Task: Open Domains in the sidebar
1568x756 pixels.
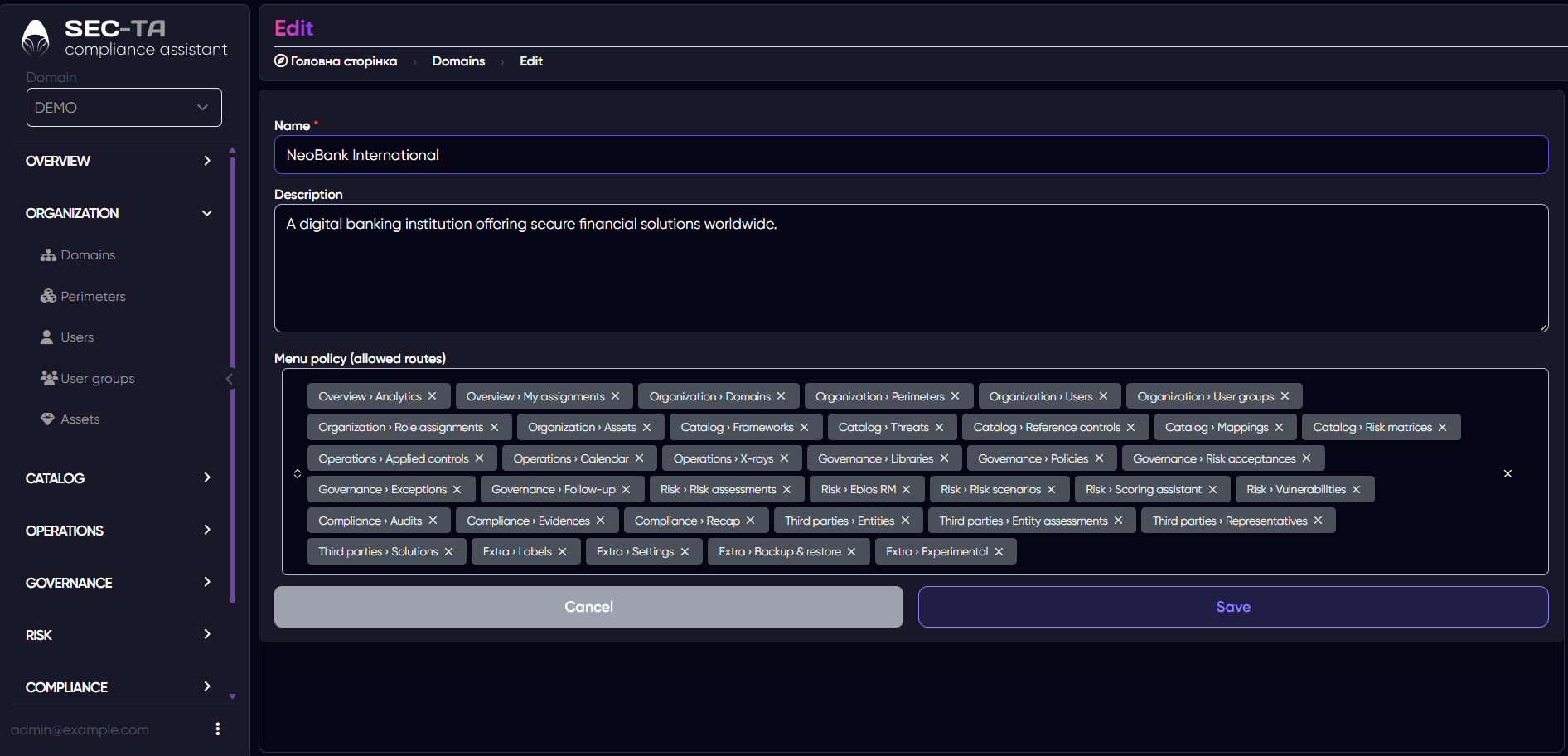Action: [x=78, y=255]
